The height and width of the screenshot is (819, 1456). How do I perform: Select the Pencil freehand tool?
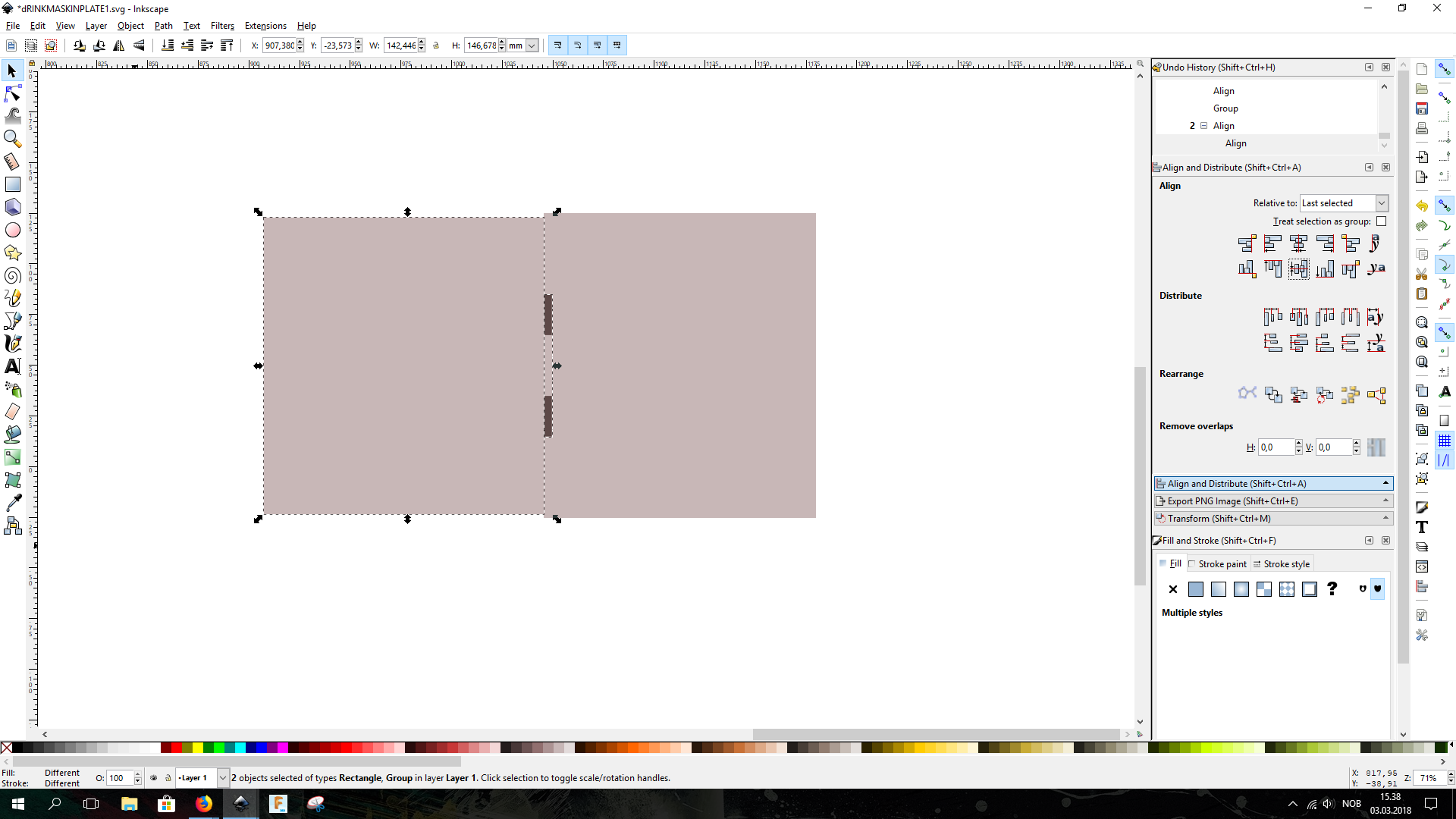[13, 298]
